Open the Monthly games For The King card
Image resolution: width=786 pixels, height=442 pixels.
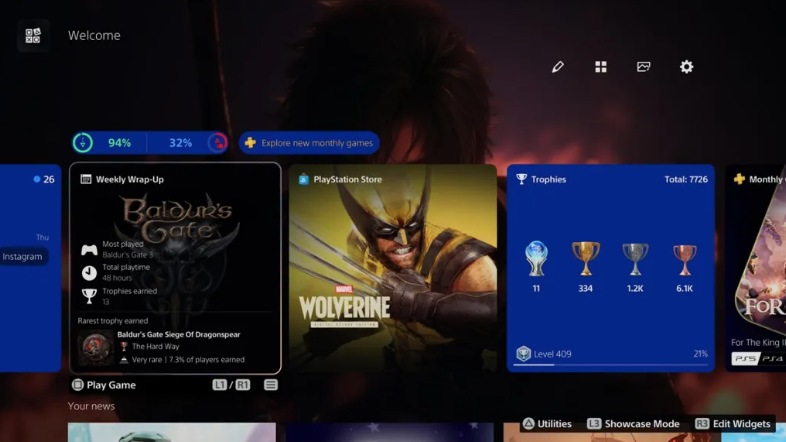pos(756,268)
